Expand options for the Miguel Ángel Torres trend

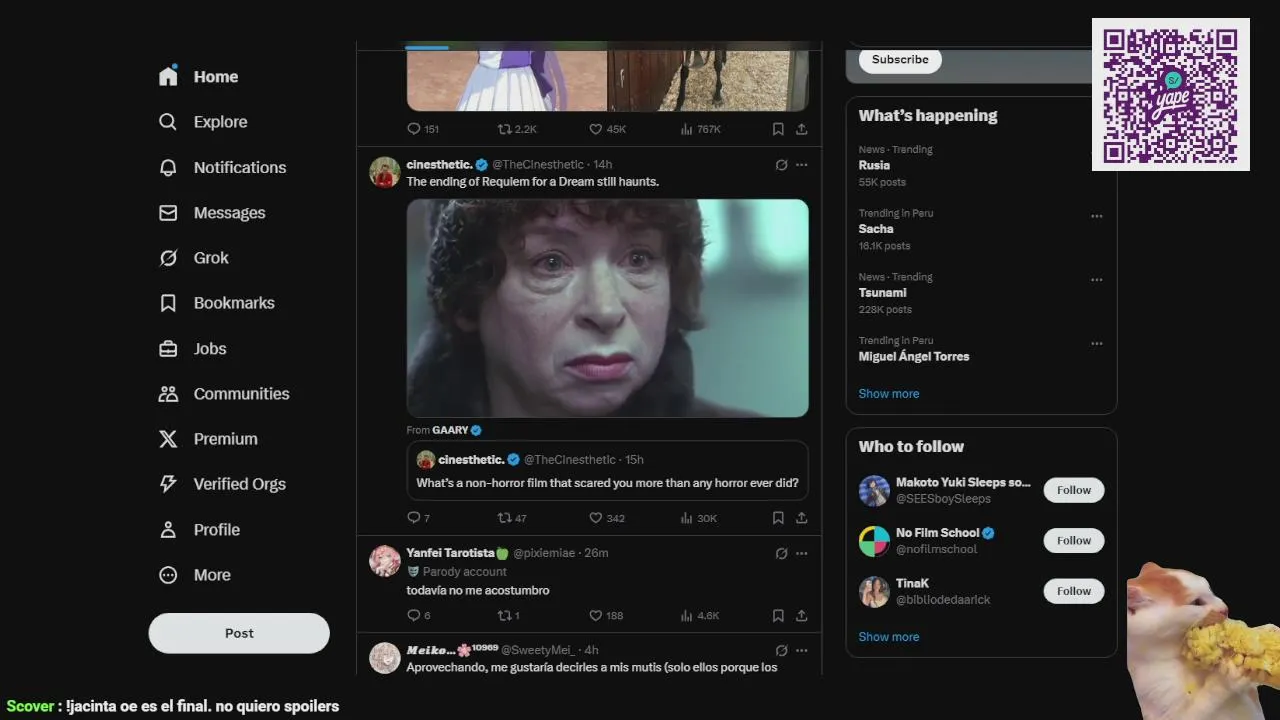tap(1097, 343)
